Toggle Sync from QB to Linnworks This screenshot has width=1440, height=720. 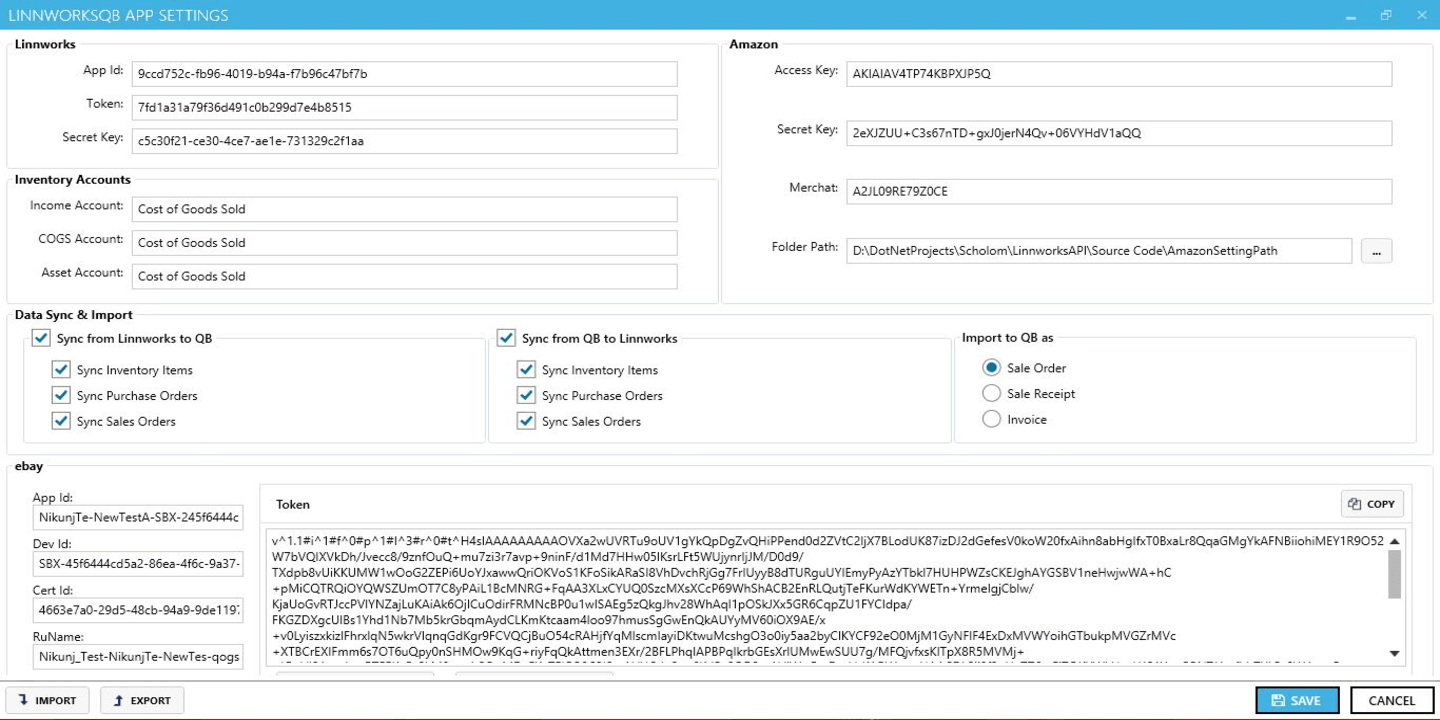coord(506,338)
